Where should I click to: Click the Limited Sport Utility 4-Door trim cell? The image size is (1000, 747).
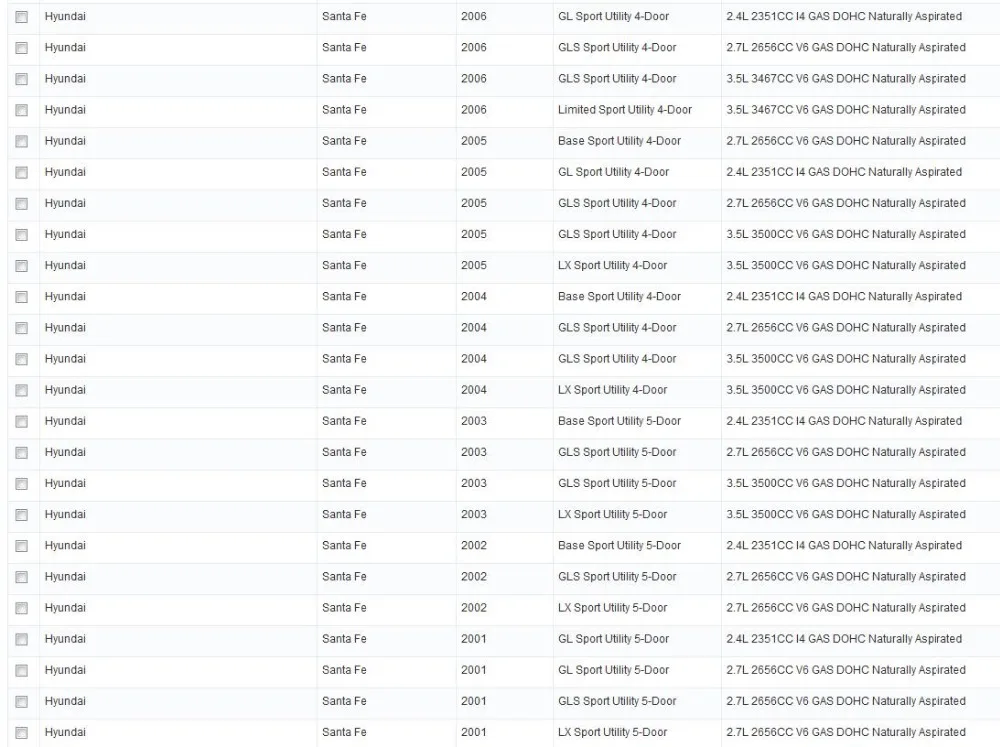[636, 110]
